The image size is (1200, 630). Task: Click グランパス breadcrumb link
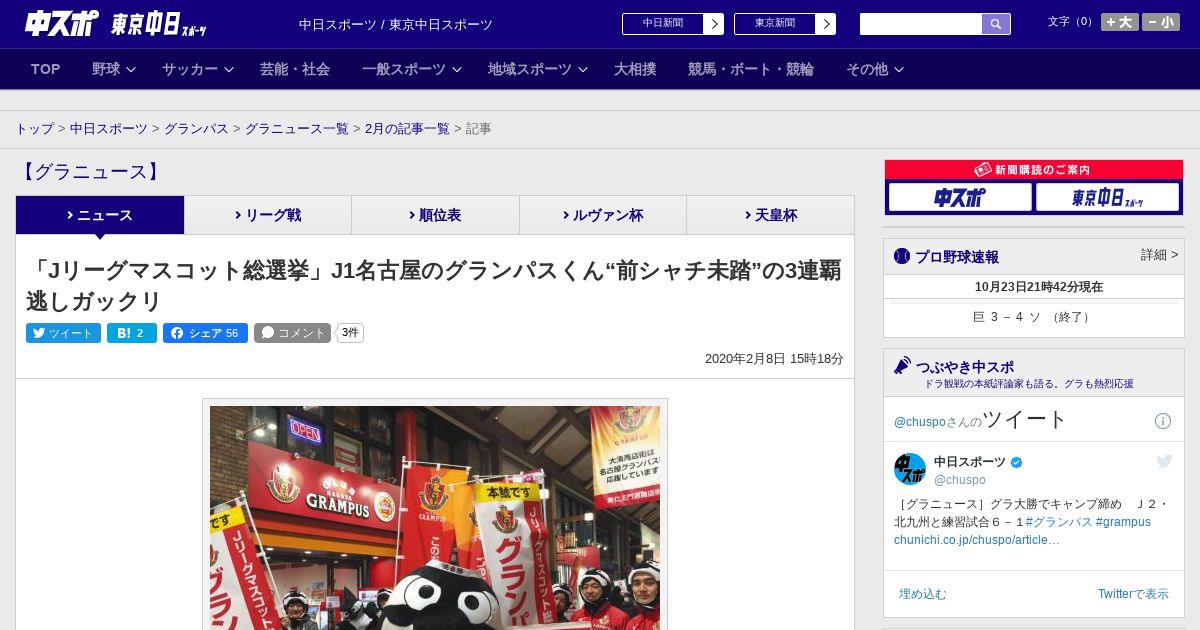[196, 129]
